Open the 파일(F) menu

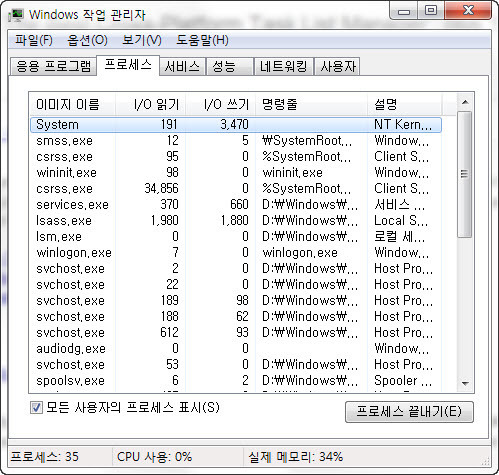(x=34, y=40)
